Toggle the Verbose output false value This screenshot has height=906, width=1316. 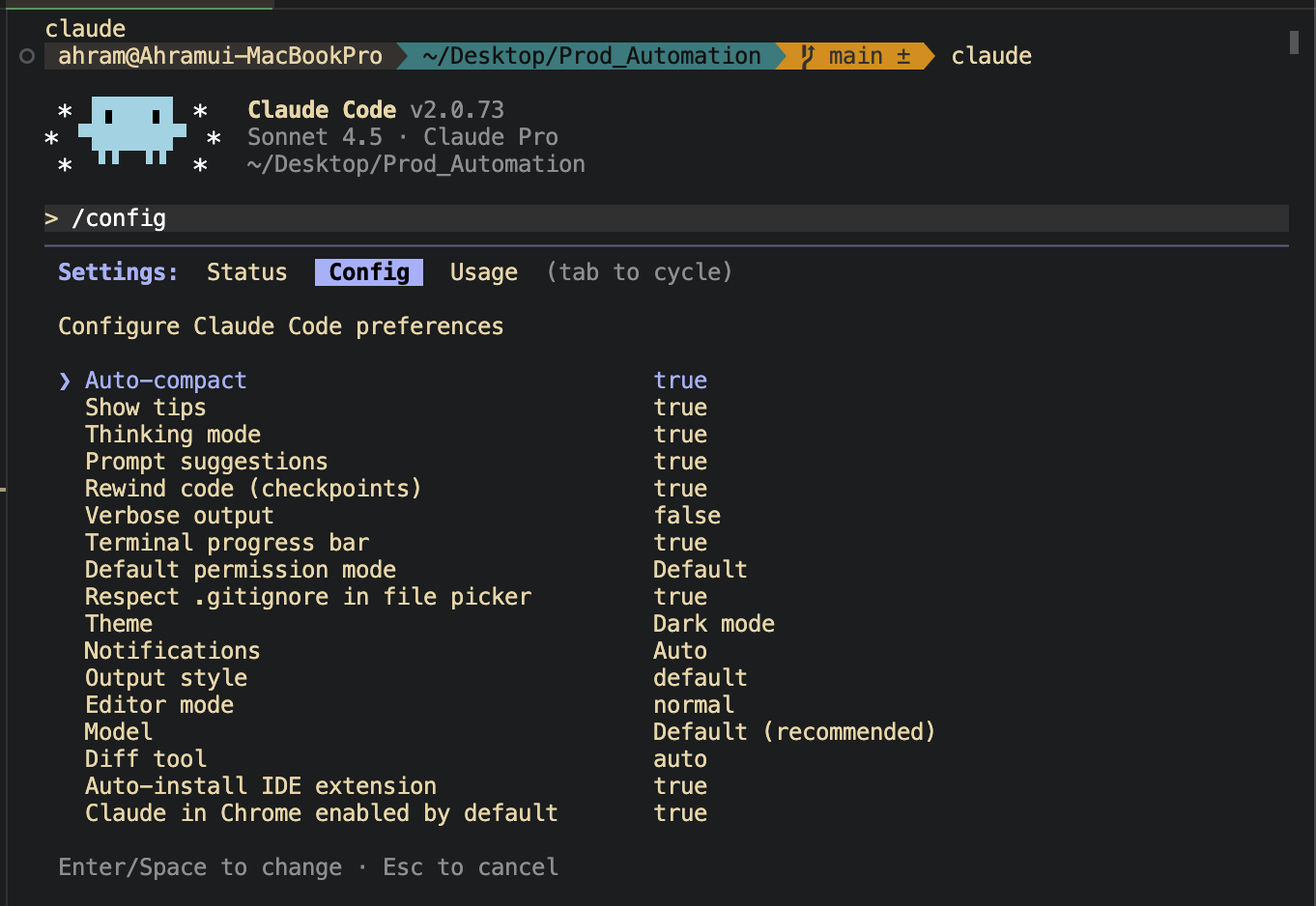click(x=687, y=516)
